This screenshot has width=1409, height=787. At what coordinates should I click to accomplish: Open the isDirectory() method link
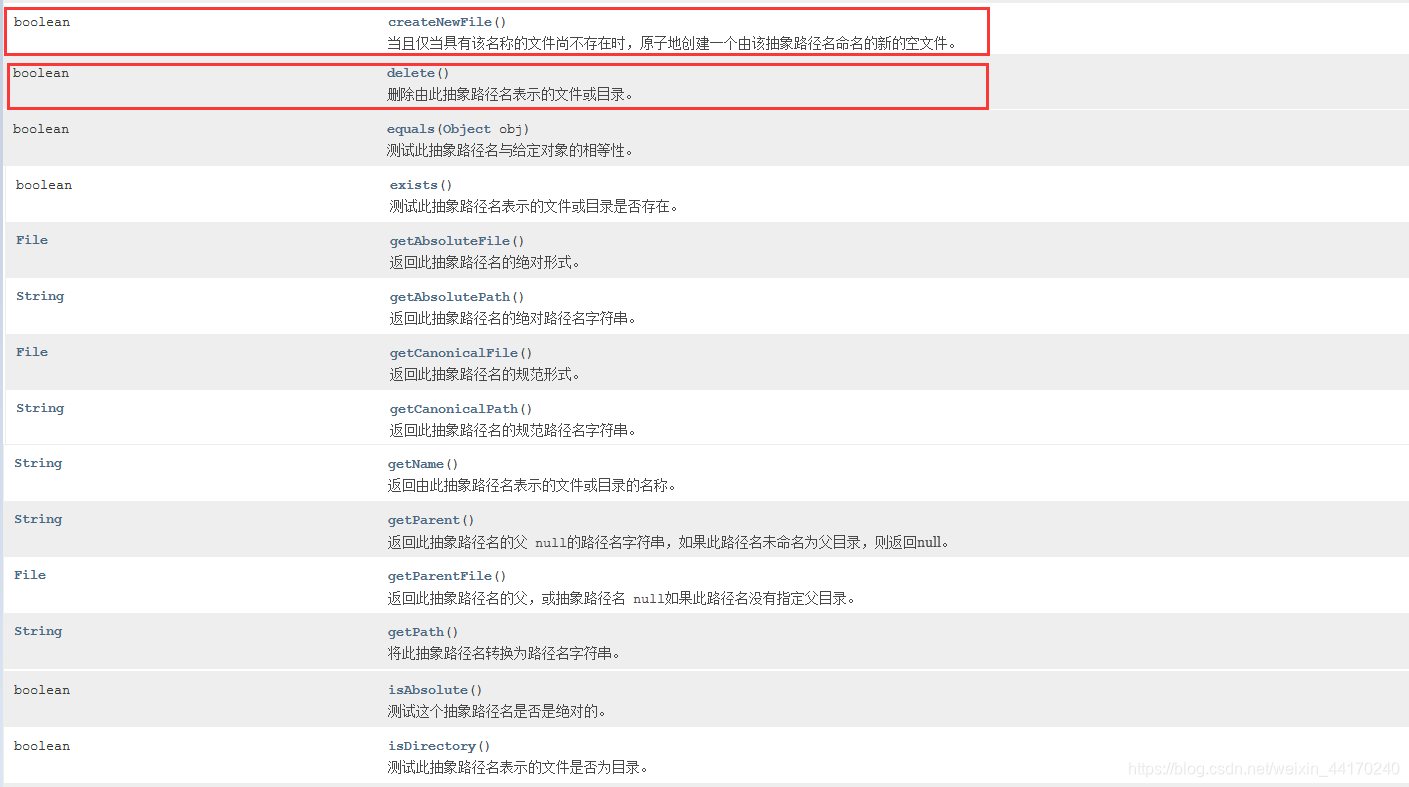439,746
